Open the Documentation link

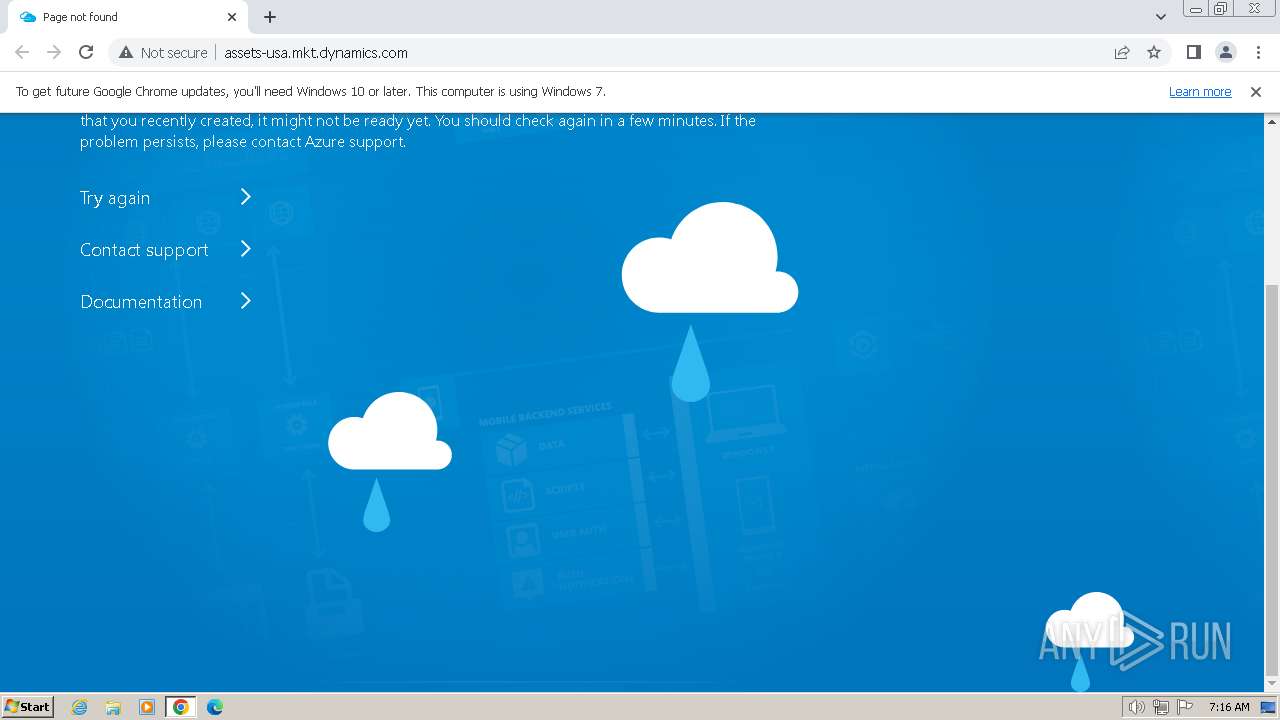pos(141,302)
